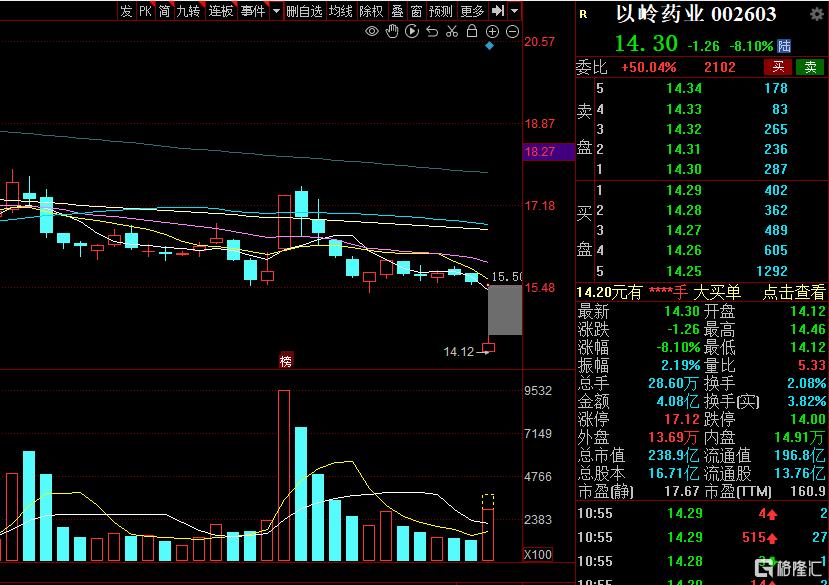Zoom in with the plus circle icon
829x585 pixels.
(x=492, y=32)
